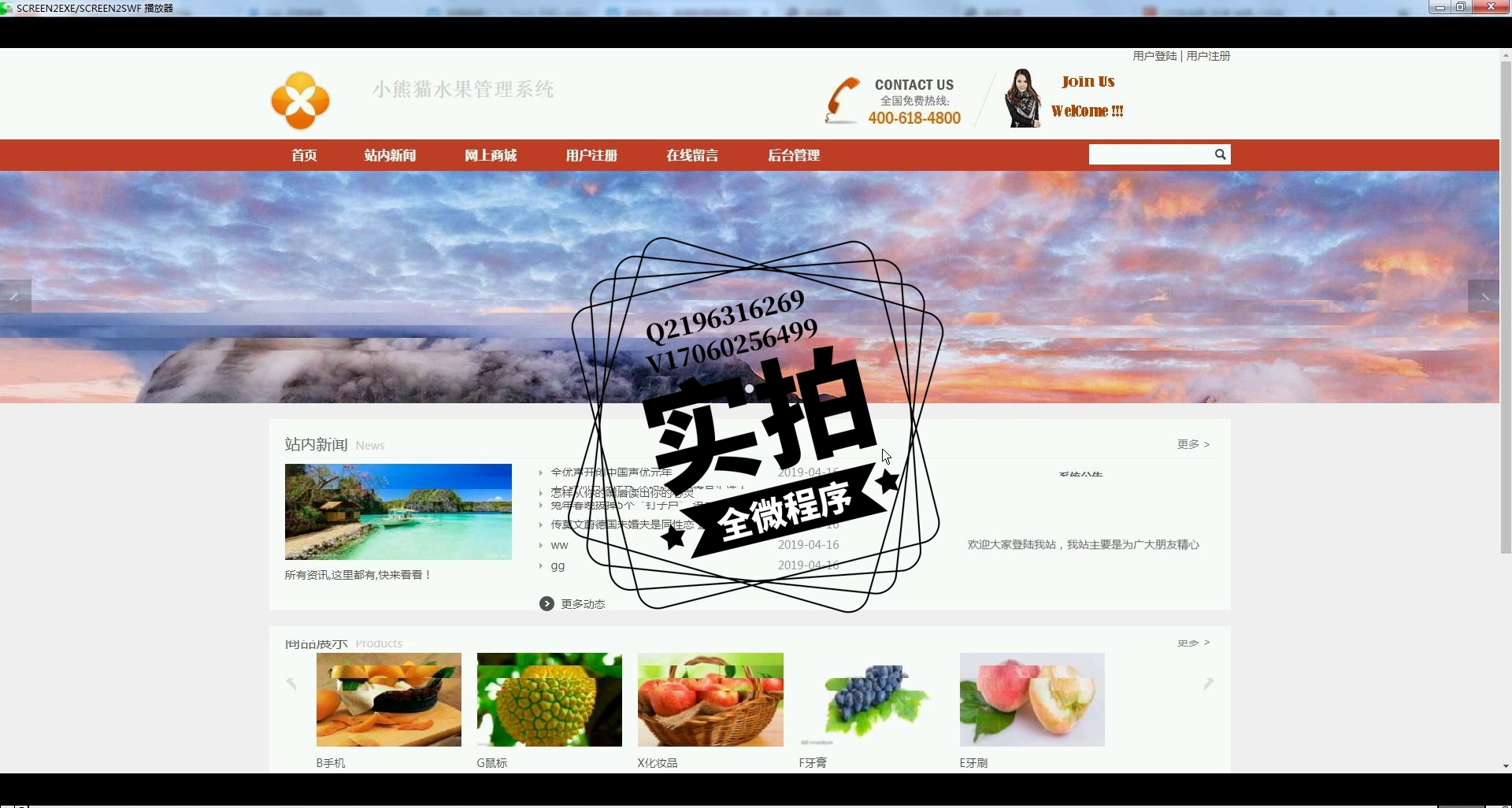
Task: Show previous banner slide arrow
Action: pos(15,296)
